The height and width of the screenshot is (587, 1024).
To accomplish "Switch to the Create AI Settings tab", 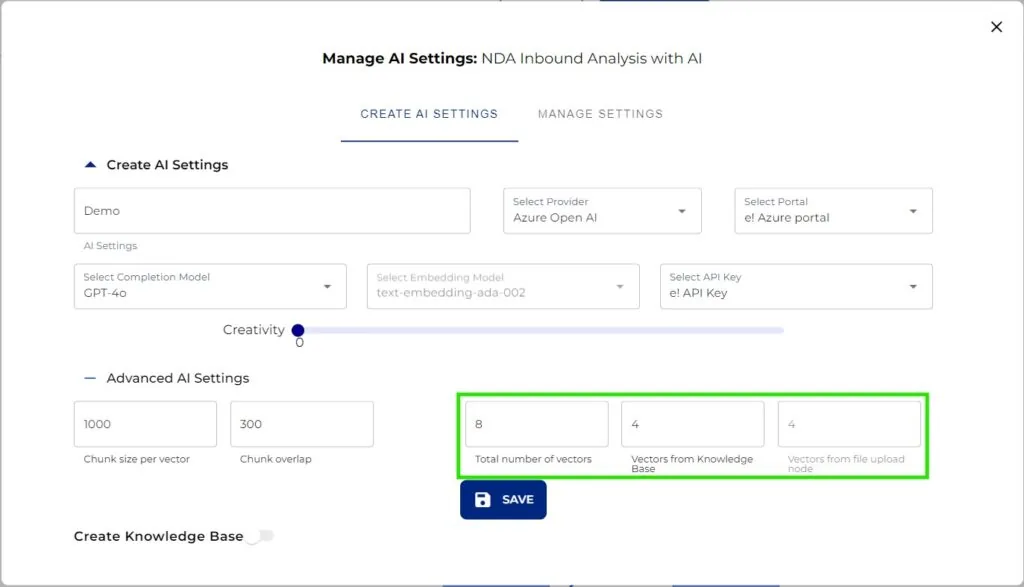I will point(429,114).
